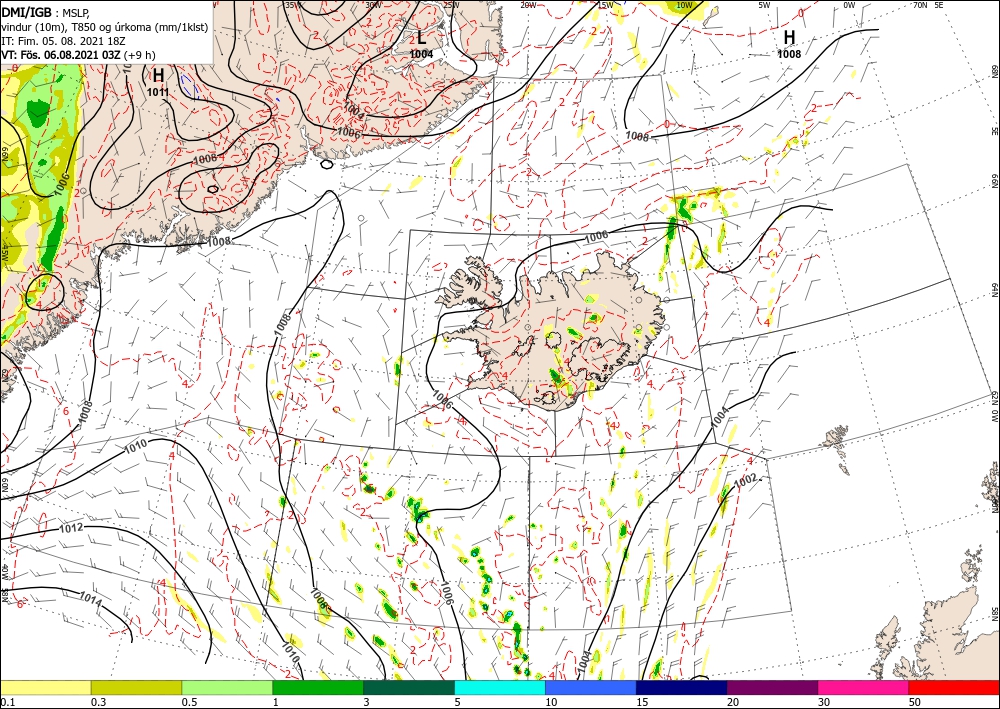Click the legend value '15'
Screen dimensions: 1000x709
[642, 702]
